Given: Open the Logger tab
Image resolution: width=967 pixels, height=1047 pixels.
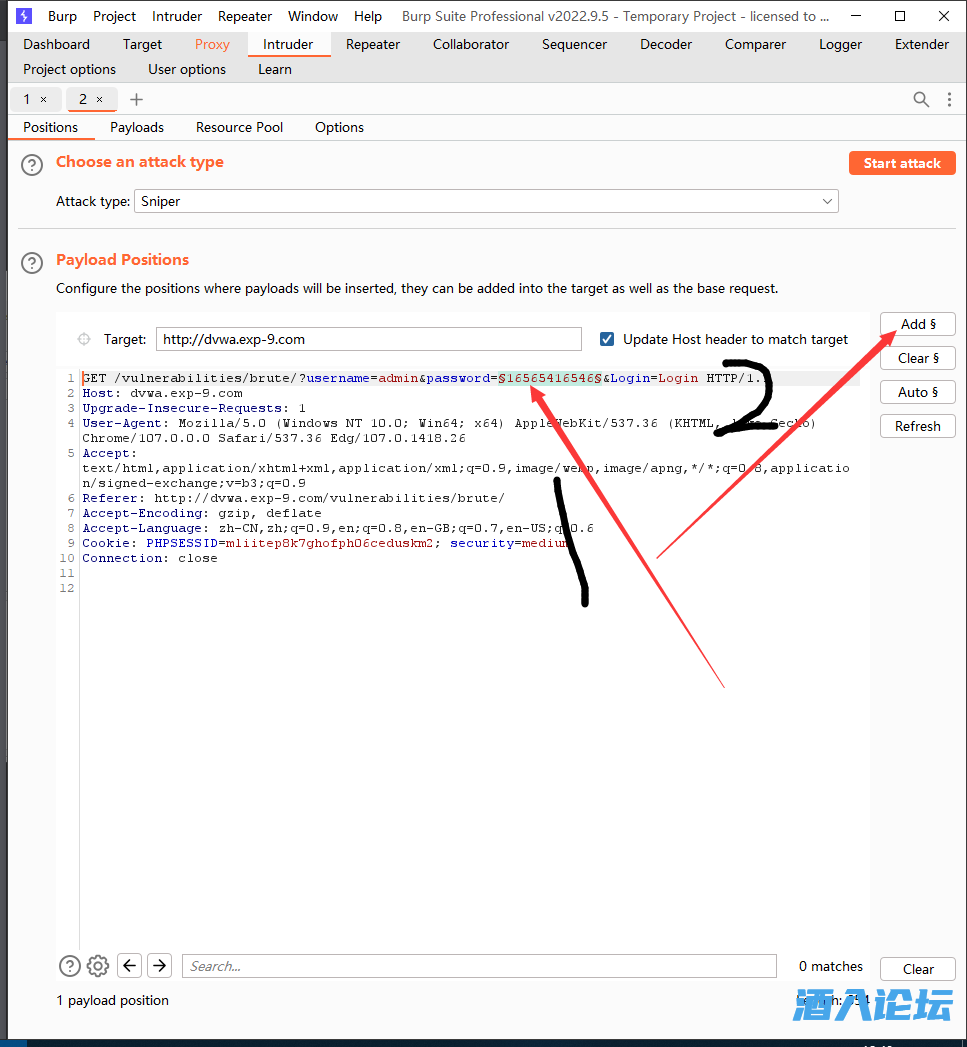Looking at the screenshot, I should pyautogui.click(x=840, y=44).
